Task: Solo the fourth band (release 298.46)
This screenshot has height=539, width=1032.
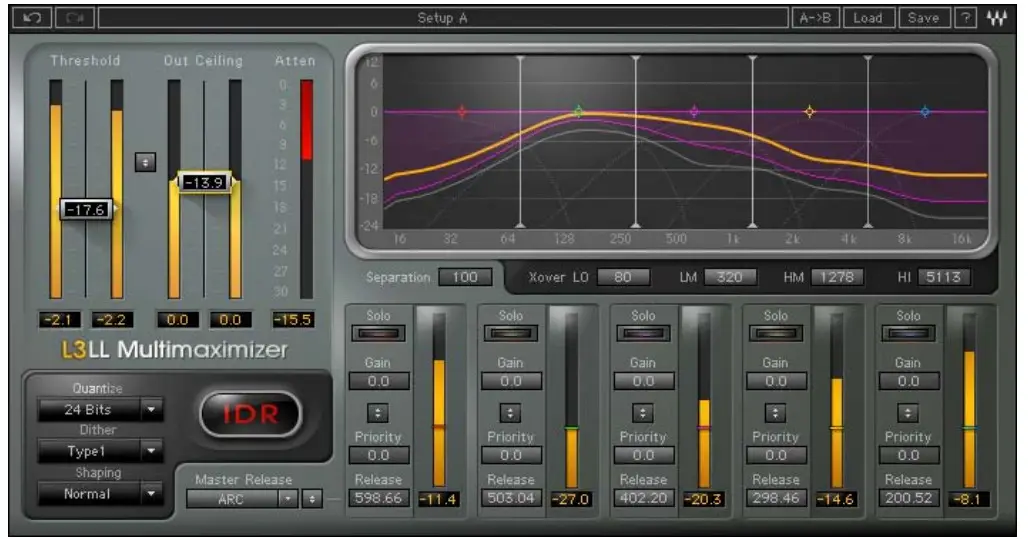Action: [776, 334]
